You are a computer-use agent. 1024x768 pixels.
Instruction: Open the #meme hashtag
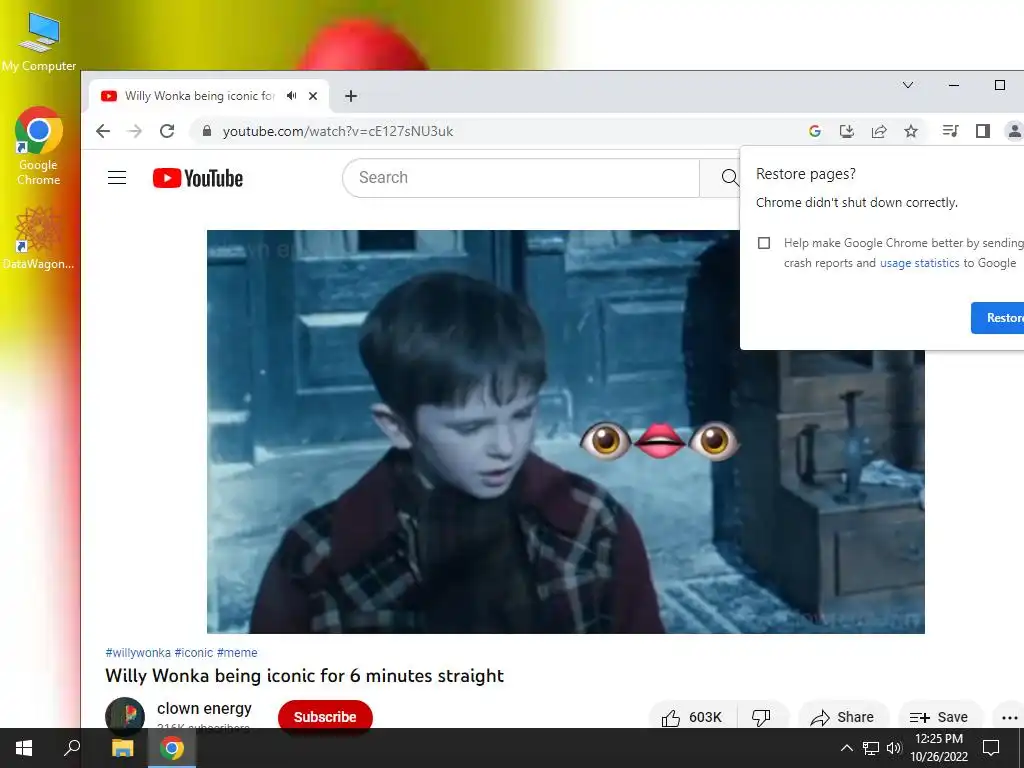point(237,652)
